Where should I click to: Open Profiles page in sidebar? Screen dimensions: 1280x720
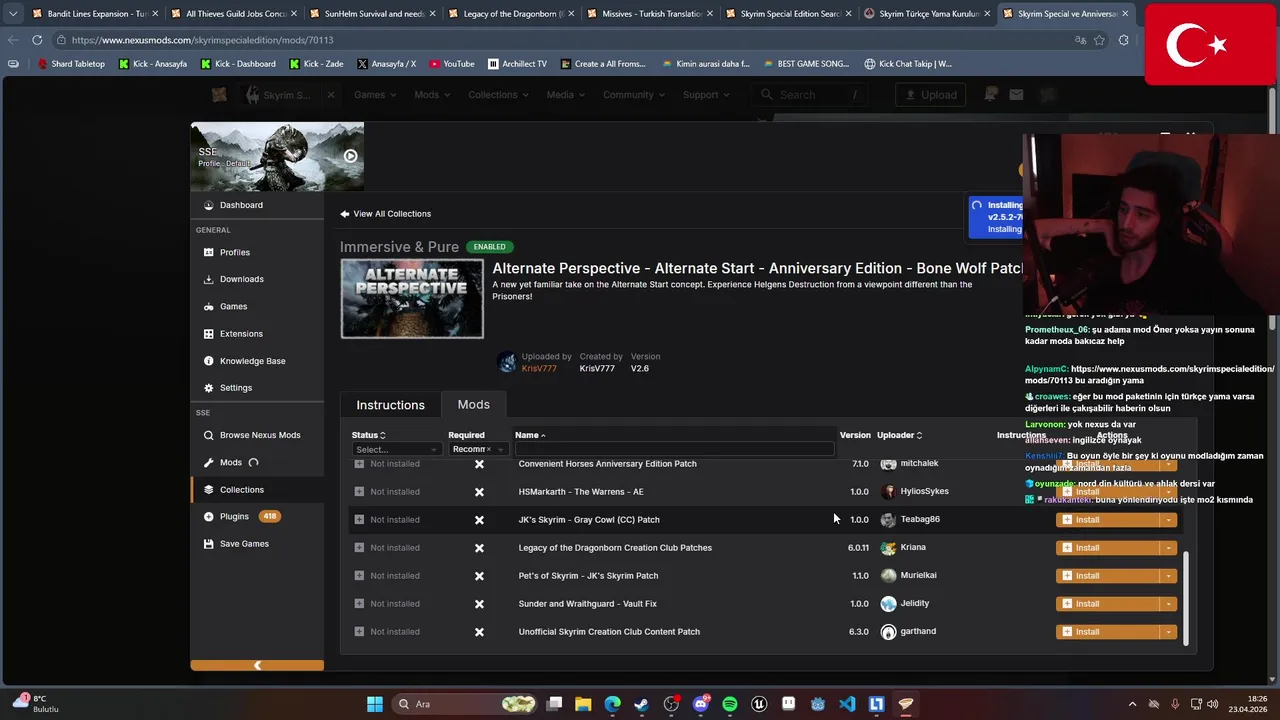coord(235,252)
